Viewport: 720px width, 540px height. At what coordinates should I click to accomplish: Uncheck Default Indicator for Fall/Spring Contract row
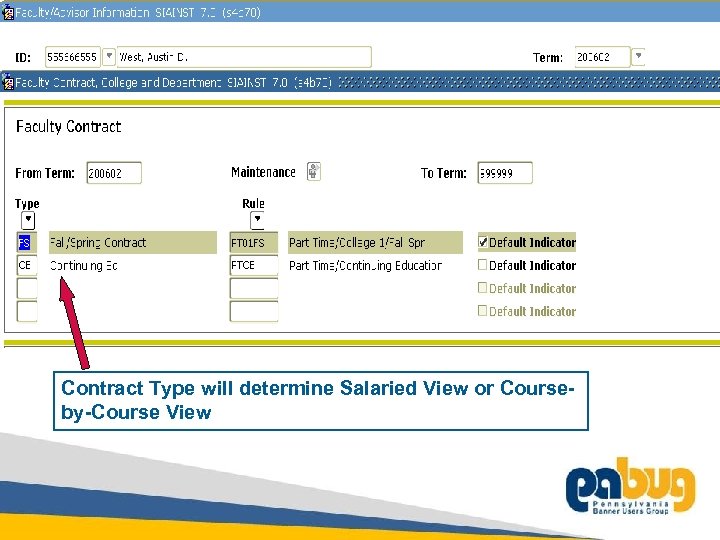pos(483,242)
